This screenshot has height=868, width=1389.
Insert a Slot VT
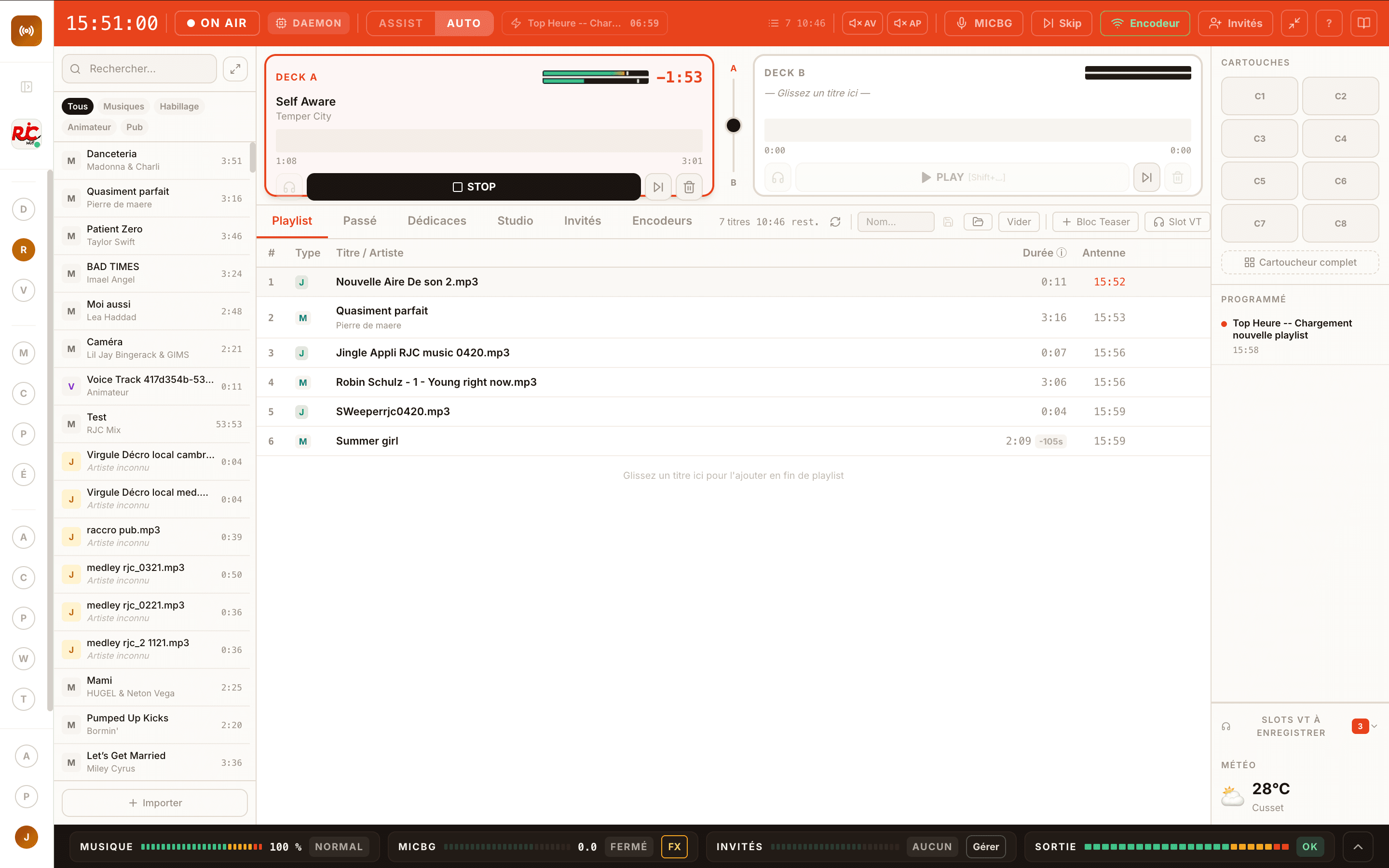tap(1177, 222)
